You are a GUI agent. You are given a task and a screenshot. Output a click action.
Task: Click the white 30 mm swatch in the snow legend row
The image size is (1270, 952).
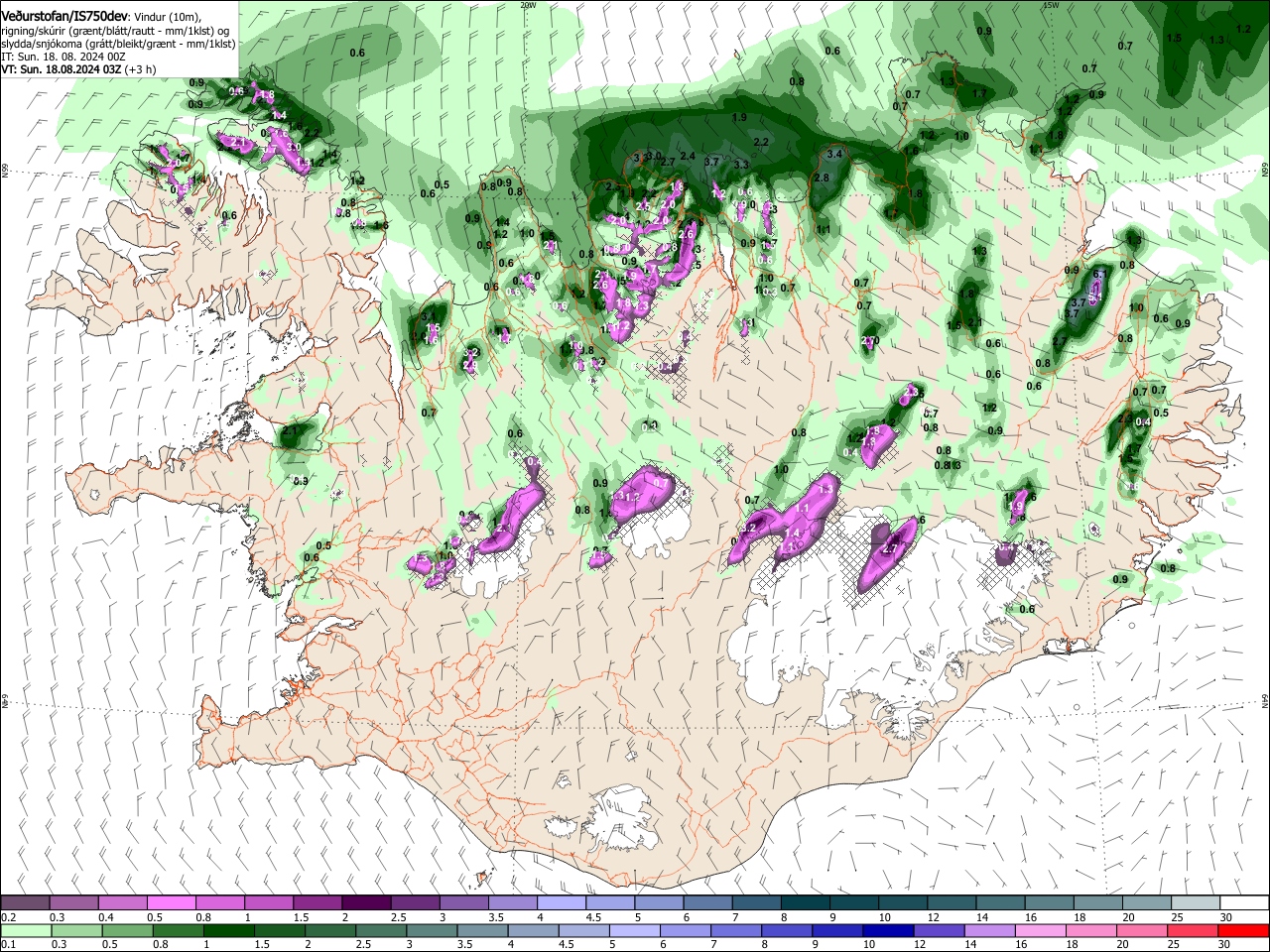pos(1244,903)
